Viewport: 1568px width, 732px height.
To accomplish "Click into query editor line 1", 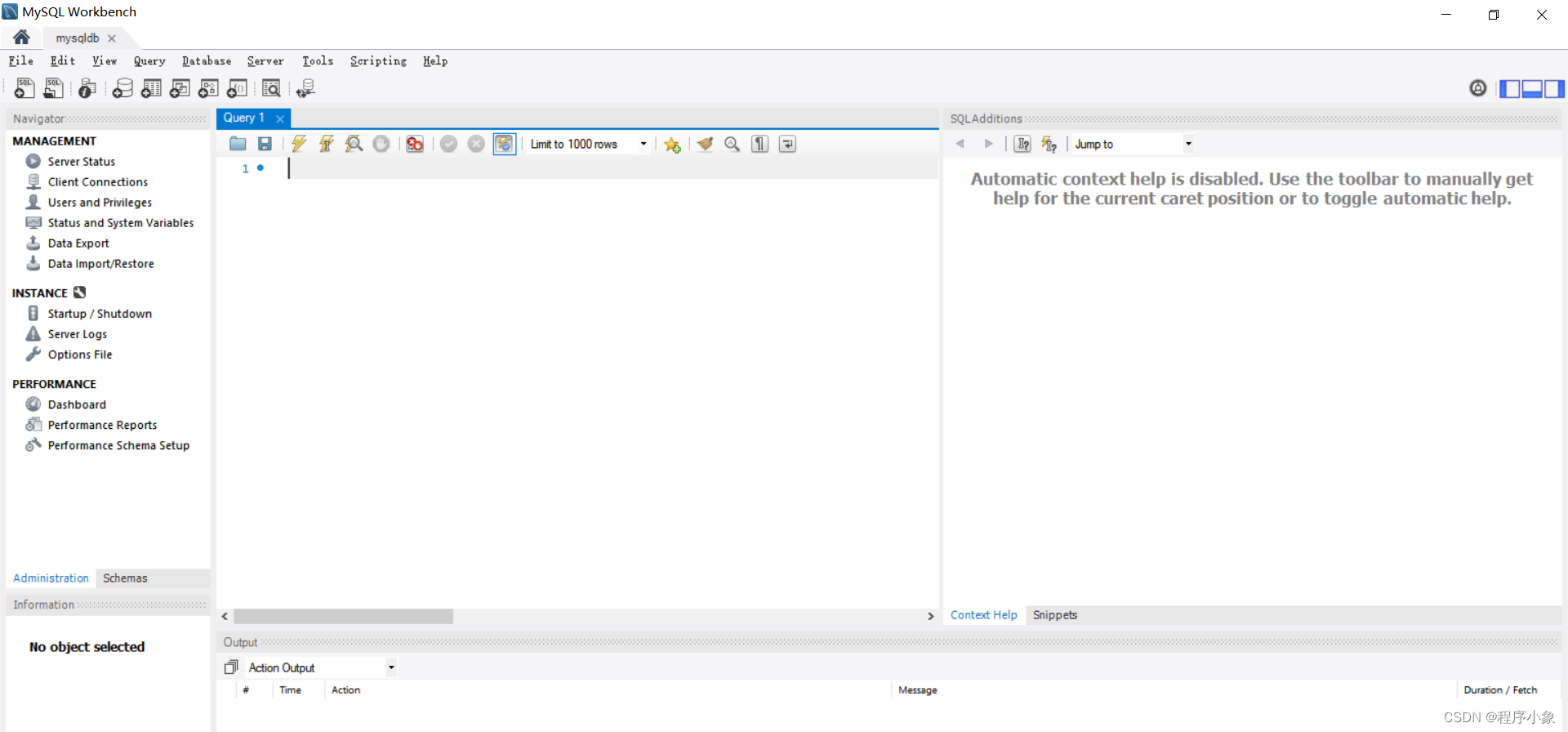I will point(612,168).
